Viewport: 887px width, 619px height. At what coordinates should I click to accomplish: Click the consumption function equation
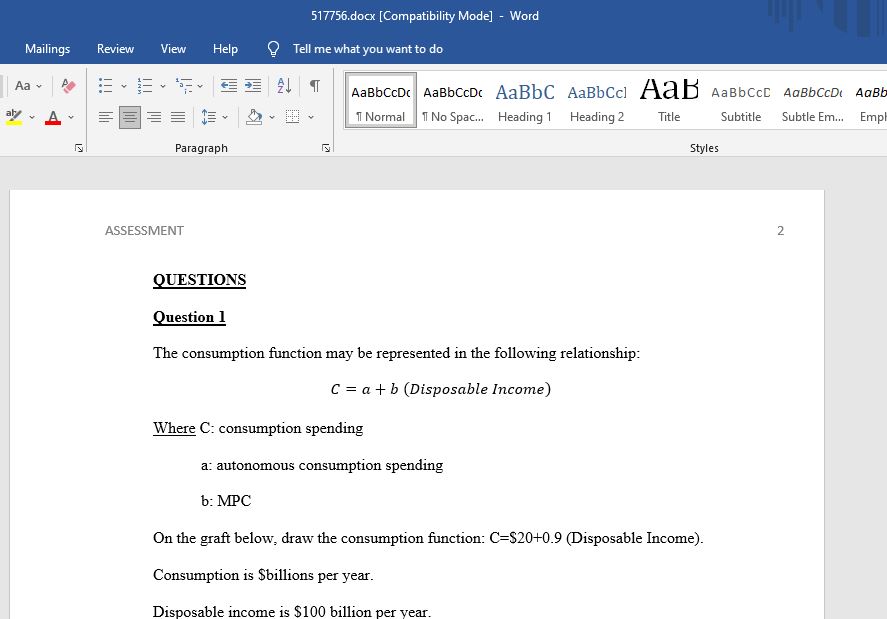point(441,389)
